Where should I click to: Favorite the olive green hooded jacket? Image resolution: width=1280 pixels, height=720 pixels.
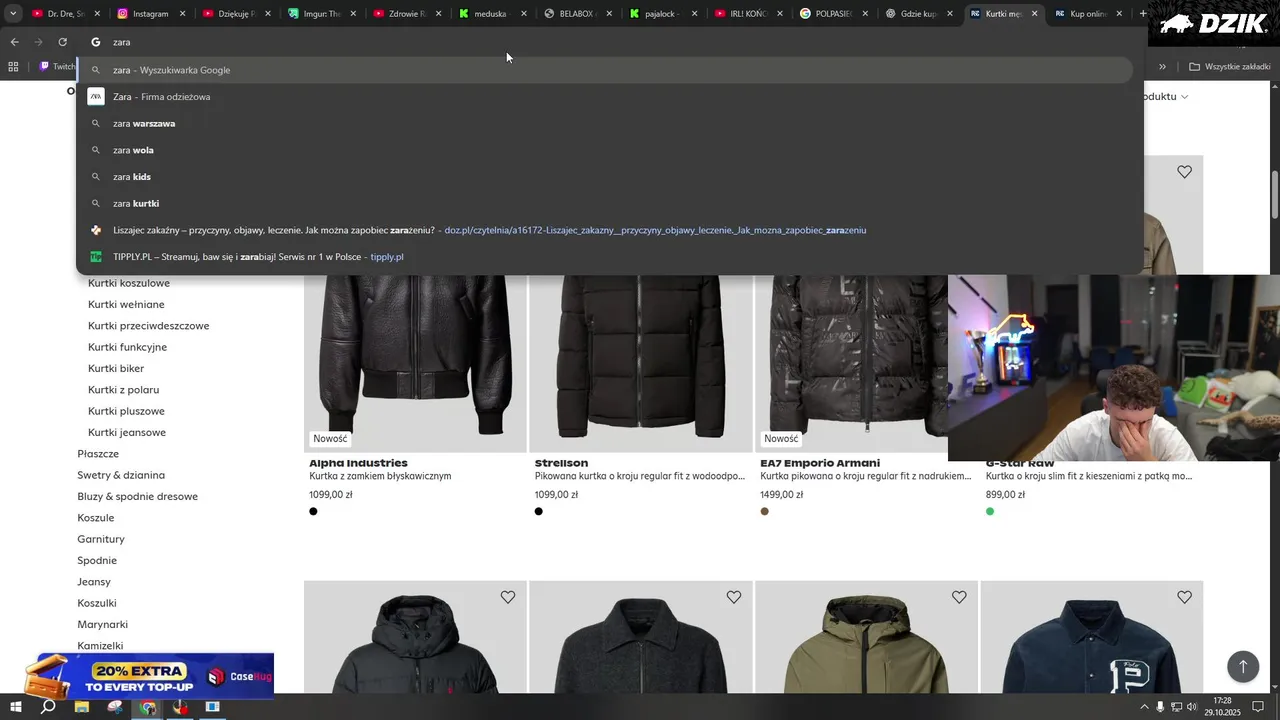pos(959,597)
